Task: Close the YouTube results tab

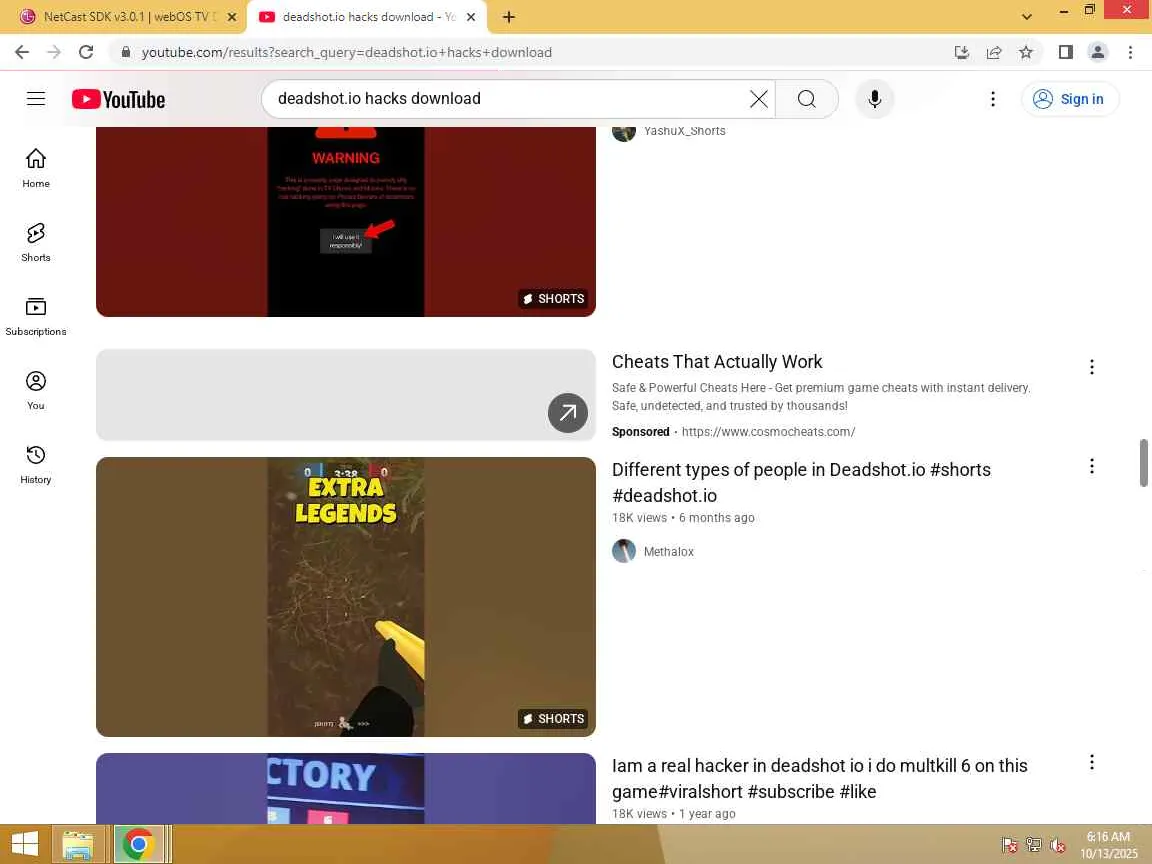Action: pyautogui.click(x=471, y=17)
